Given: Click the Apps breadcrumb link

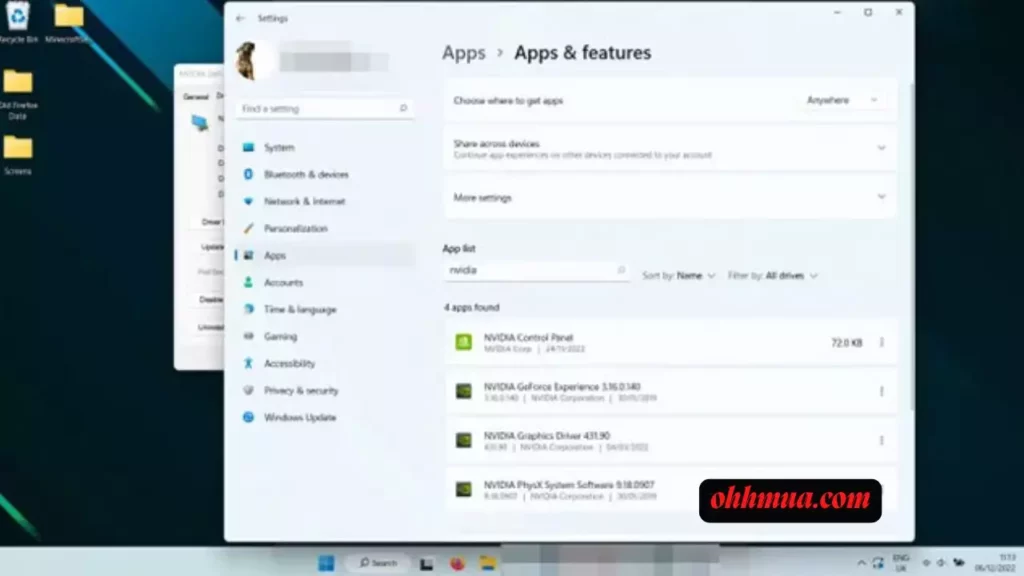Looking at the screenshot, I should (x=464, y=53).
